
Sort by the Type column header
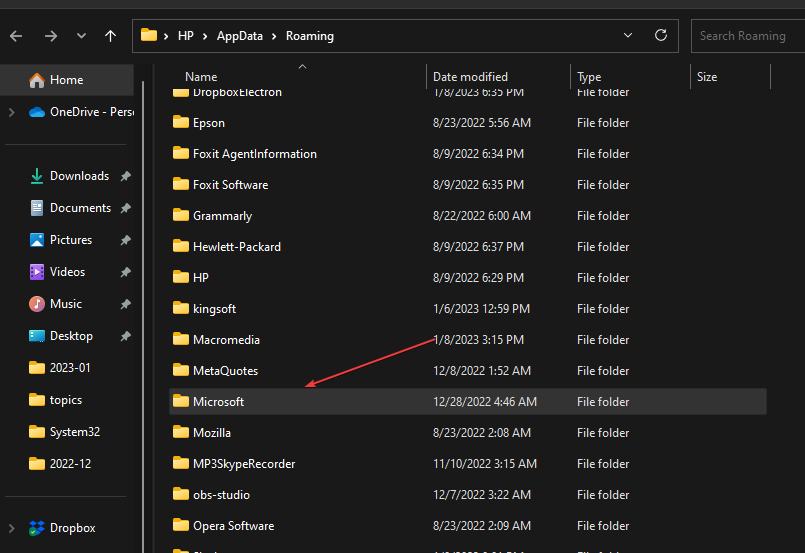tap(589, 77)
